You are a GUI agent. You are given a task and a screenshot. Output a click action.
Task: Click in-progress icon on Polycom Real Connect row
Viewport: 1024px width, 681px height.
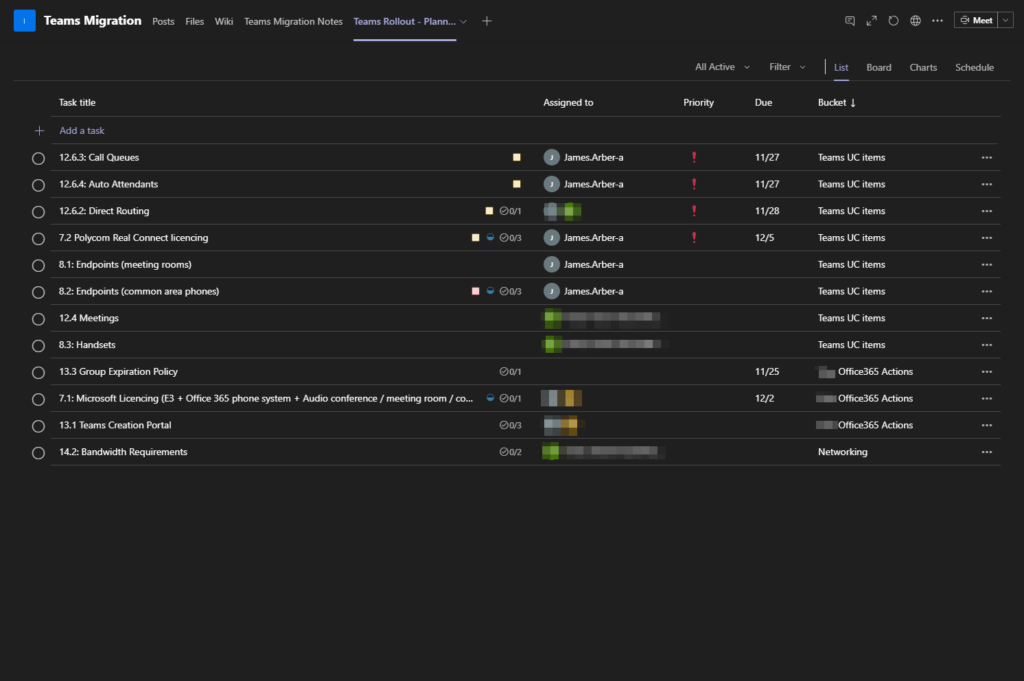[490, 238]
